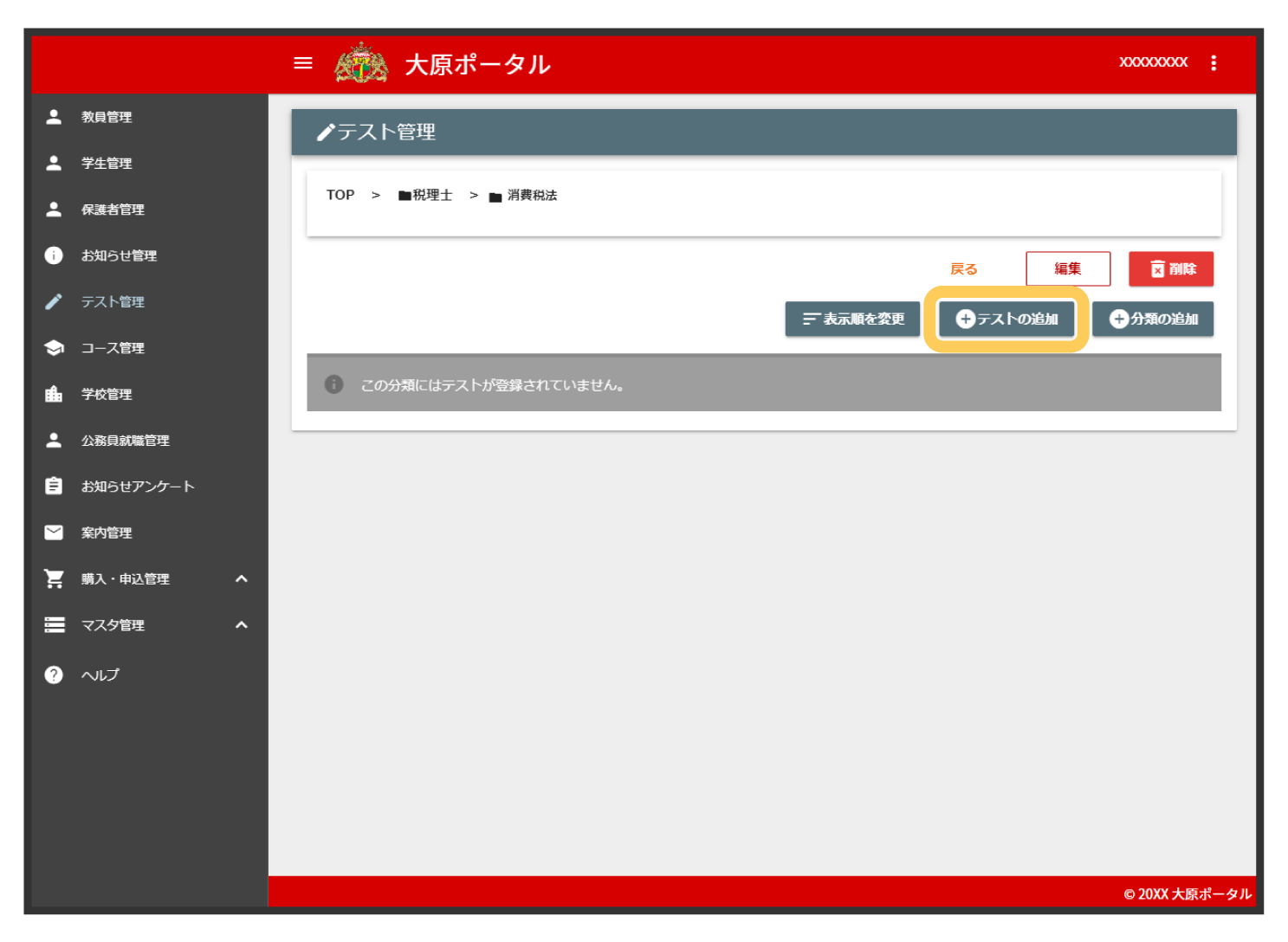The height and width of the screenshot is (942, 1288).
Task: Click the red 削除 button
Action: click(1170, 269)
